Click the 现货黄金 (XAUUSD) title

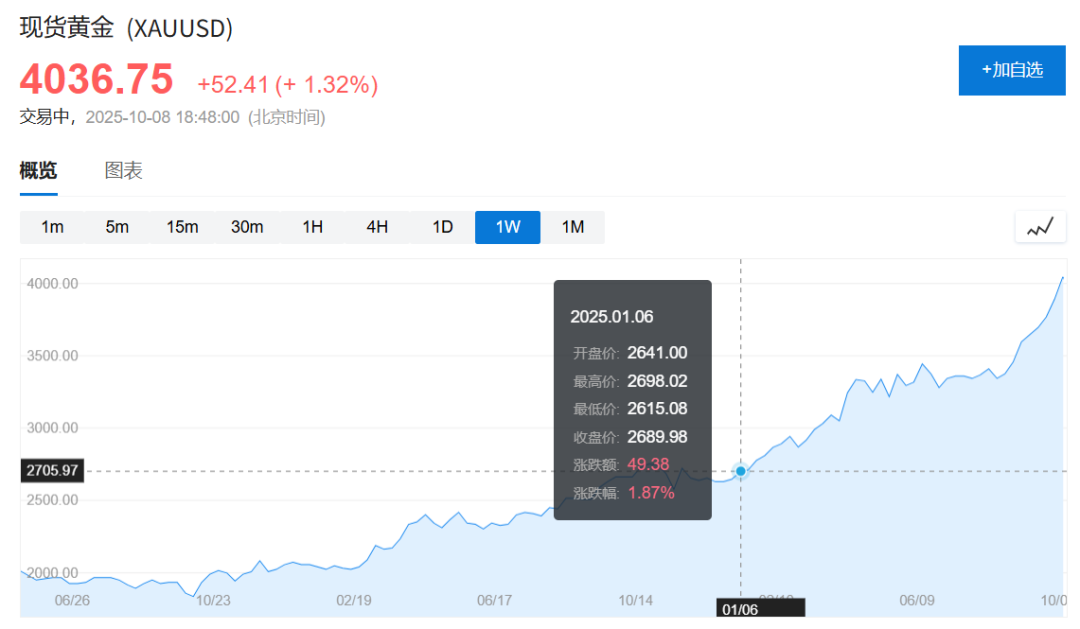tap(127, 28)
